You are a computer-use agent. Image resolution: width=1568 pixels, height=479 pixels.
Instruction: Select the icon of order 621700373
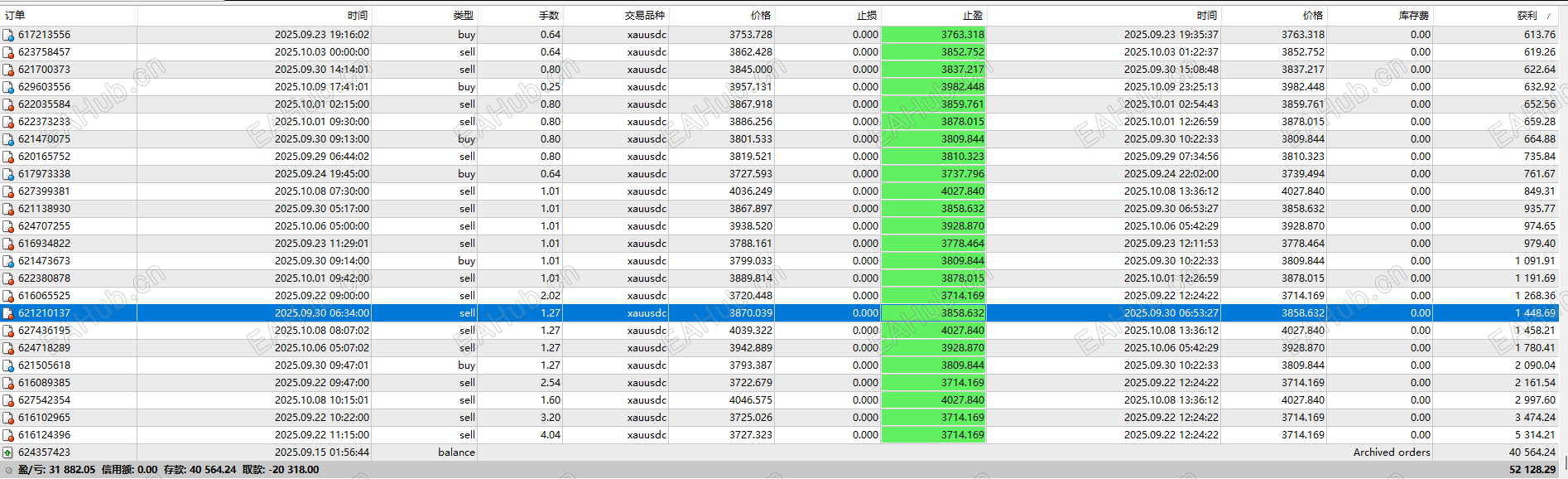8,70
